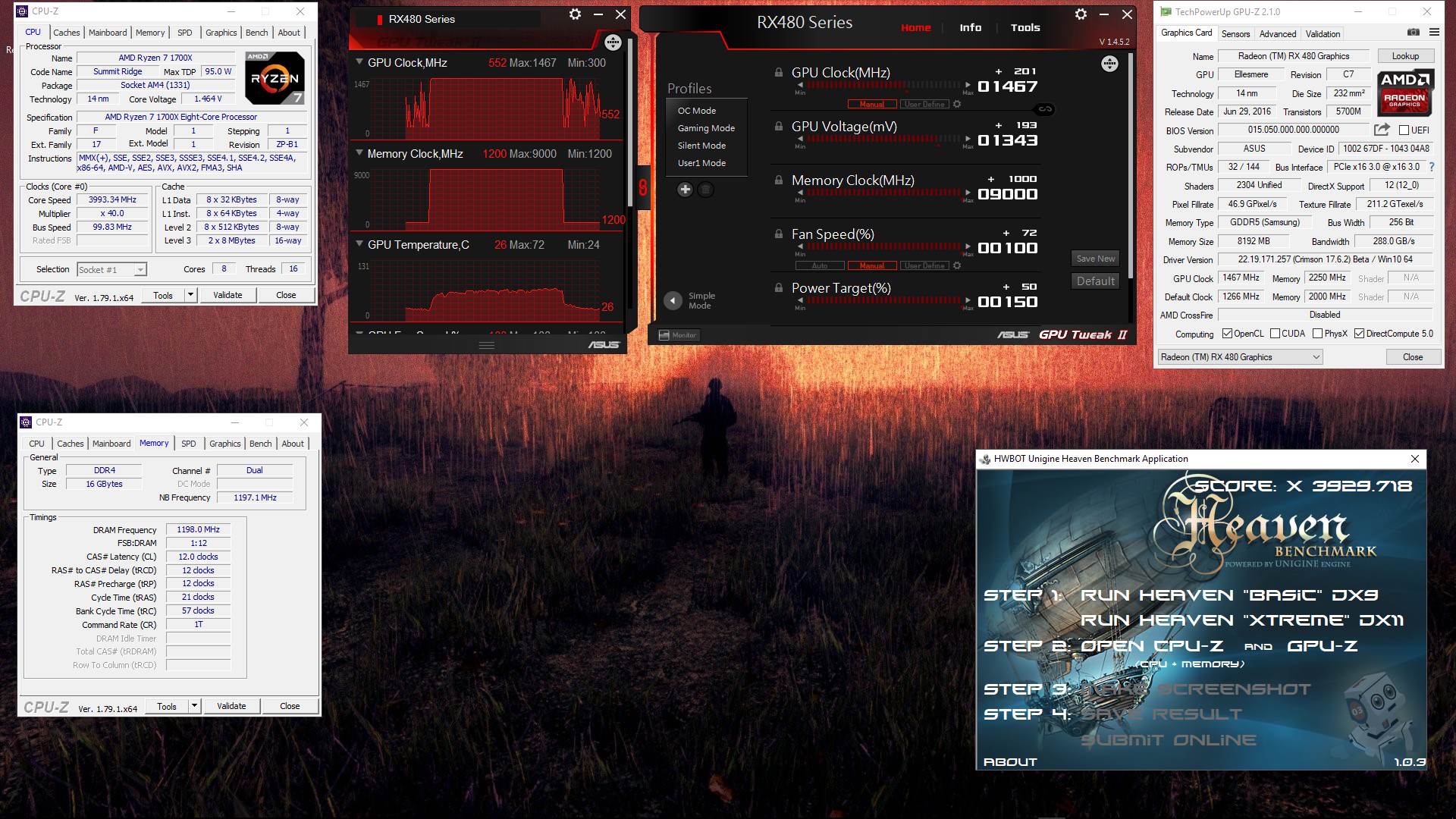Click the lock icon beside Power Target(%)
Screen dimensions: 1456x819
(778, 288)
